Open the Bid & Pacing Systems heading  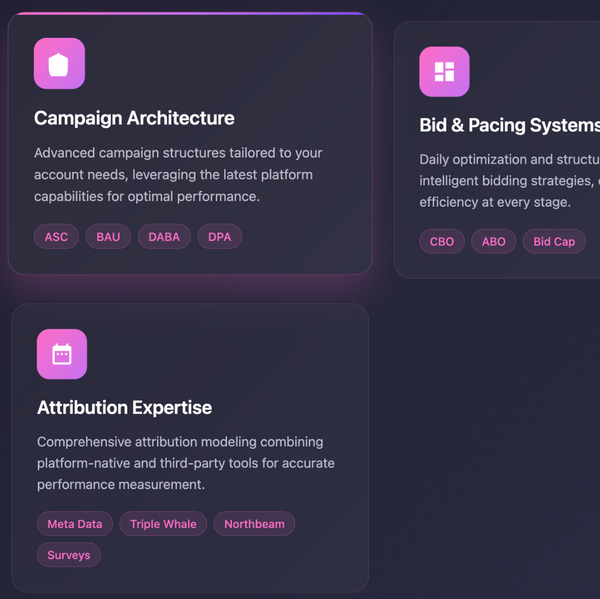point(509,125)
